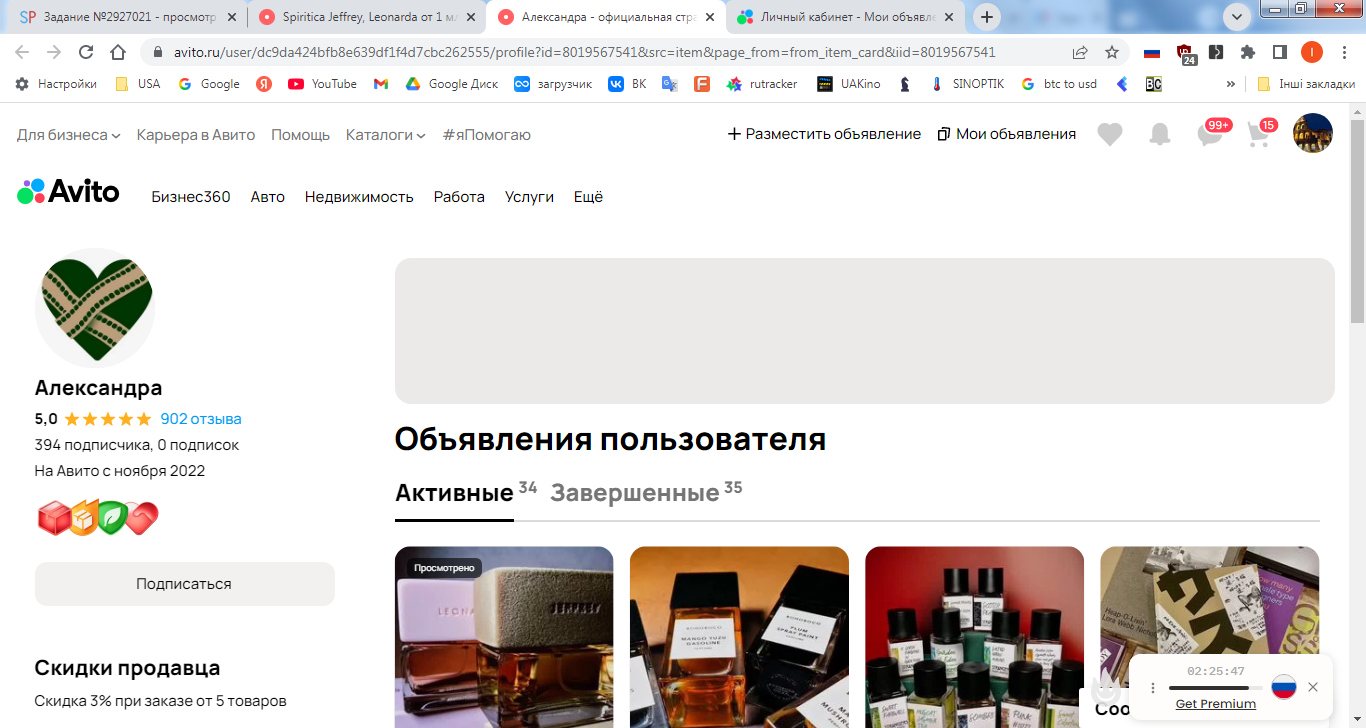Image resolution: width=1366 pixels, height=728 pixels.
Task: Open the user avatar in Avito header
Action: coord(1313,133)
